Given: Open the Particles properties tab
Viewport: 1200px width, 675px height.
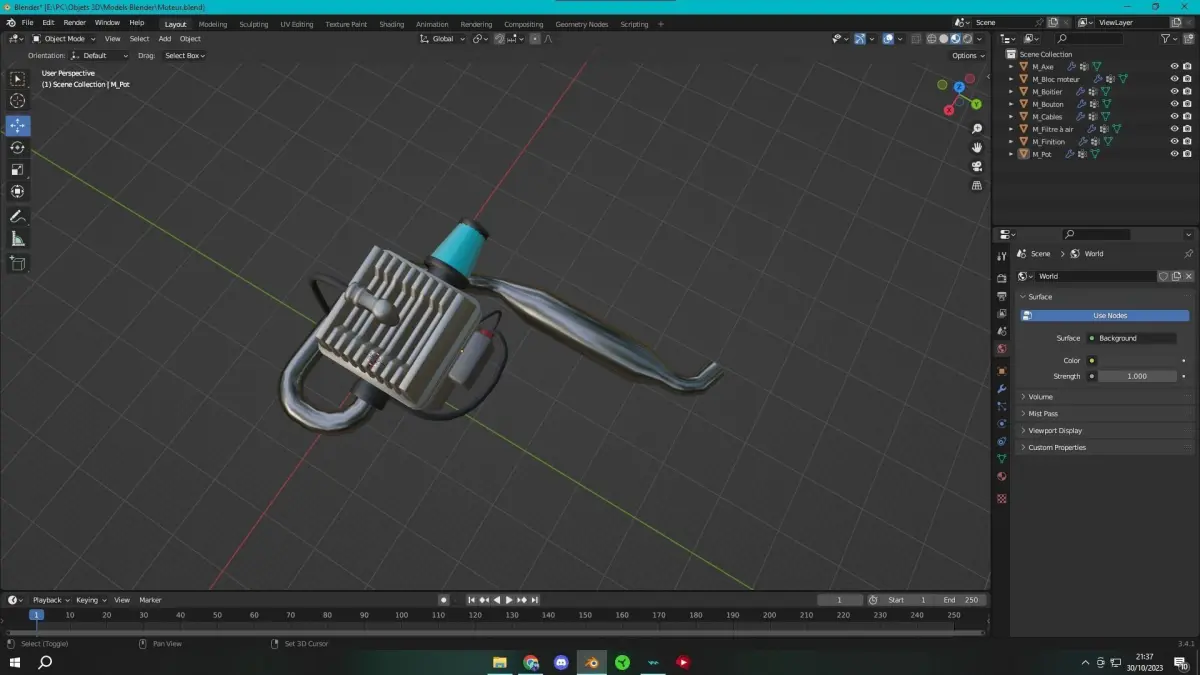Looking at the screenshot, I should click(x=1002, y=406).
